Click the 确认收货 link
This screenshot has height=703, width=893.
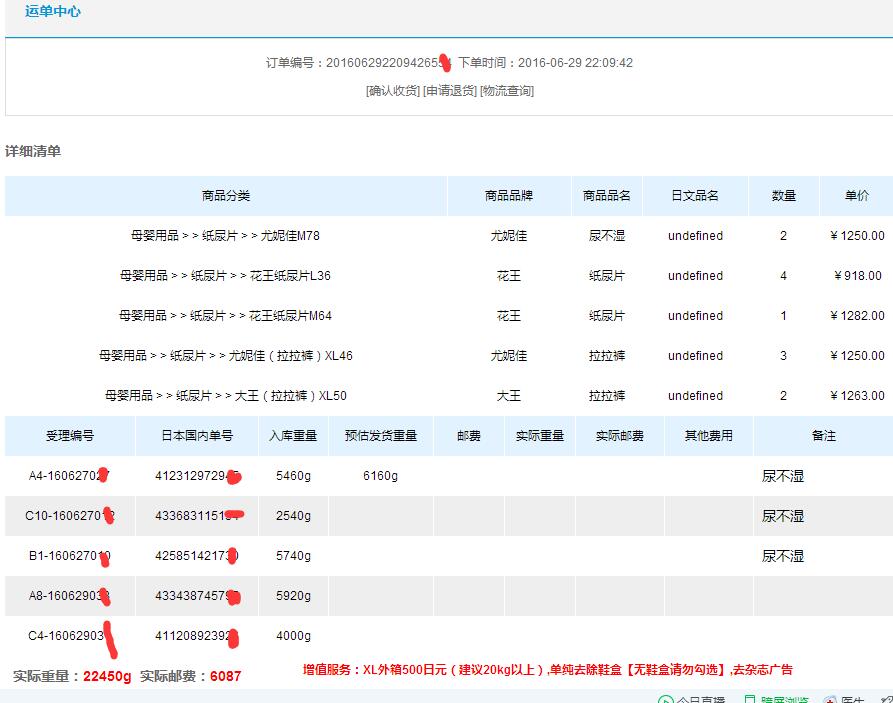393,91
